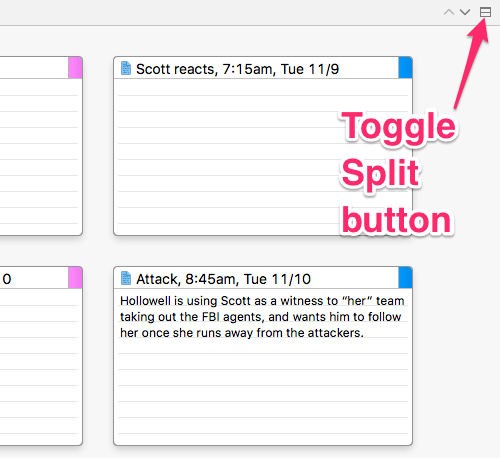Click the Scott reacts card document icon
This screenshot has height=458, width=500.
point(126,68)
